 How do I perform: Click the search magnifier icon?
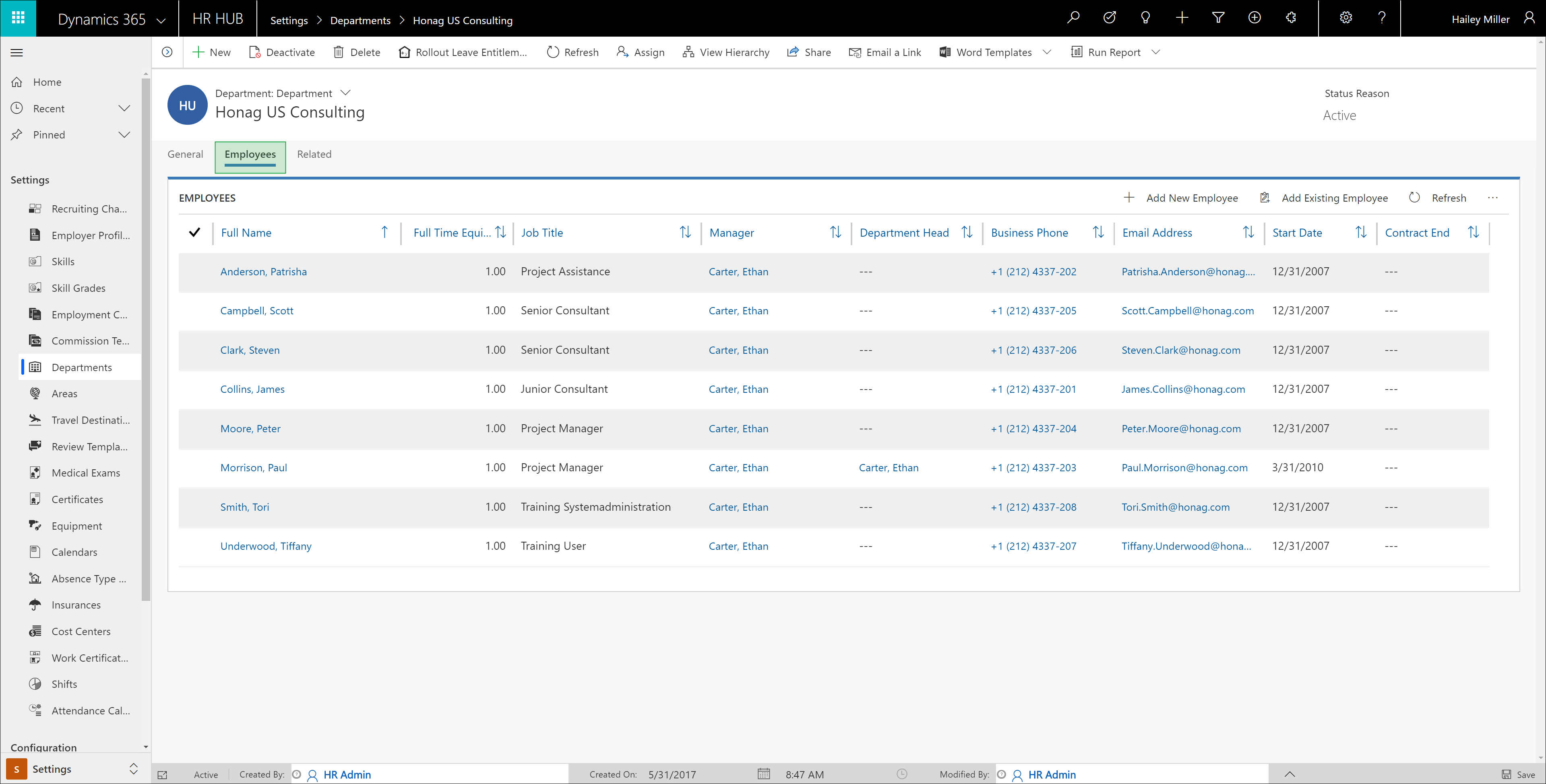tap(1073, 18)
